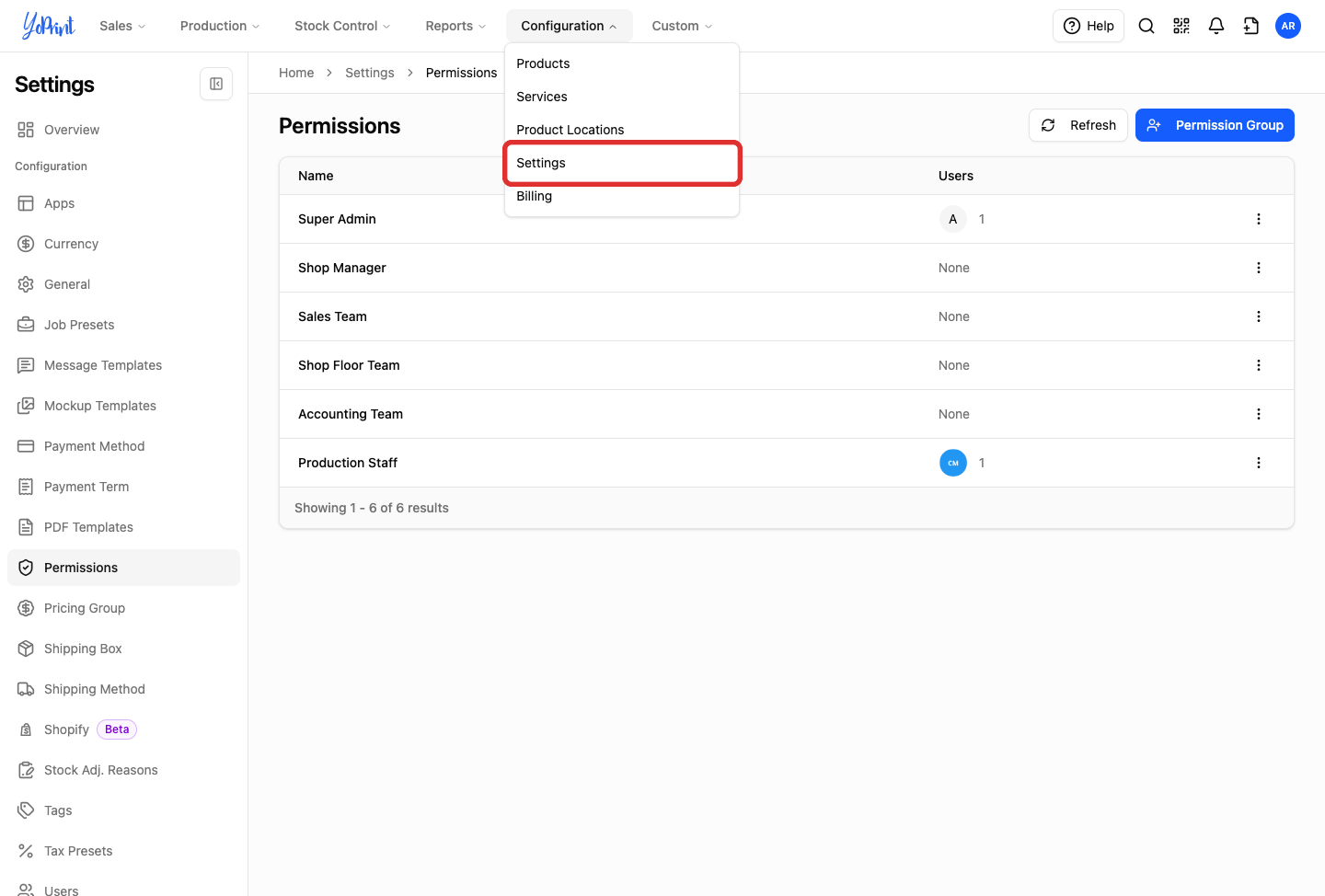1325x896 pixels.
Task: Open the AR user avatar menu
Action: 1288,26
